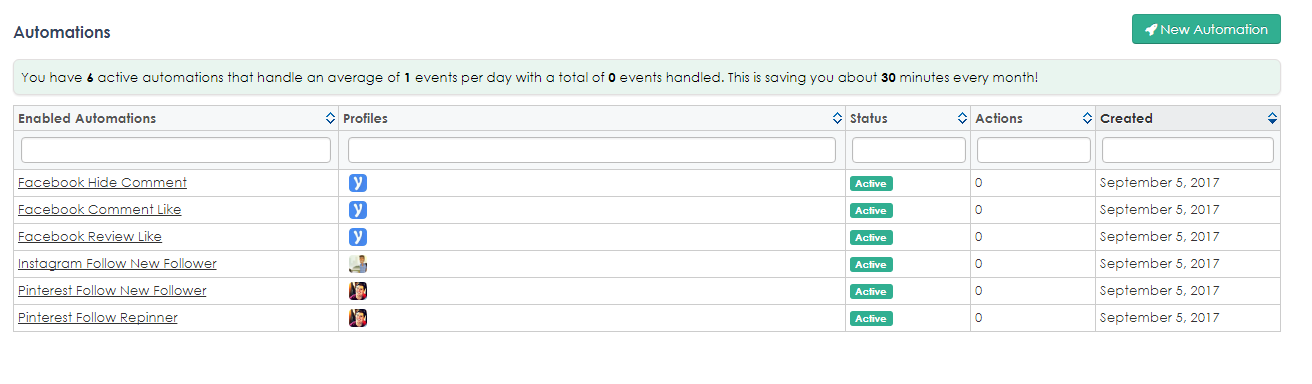The width and height of the screenshot is (1312, 384).
Task: Open the Facebook Hide Comment automation
Action: [102, 182]
